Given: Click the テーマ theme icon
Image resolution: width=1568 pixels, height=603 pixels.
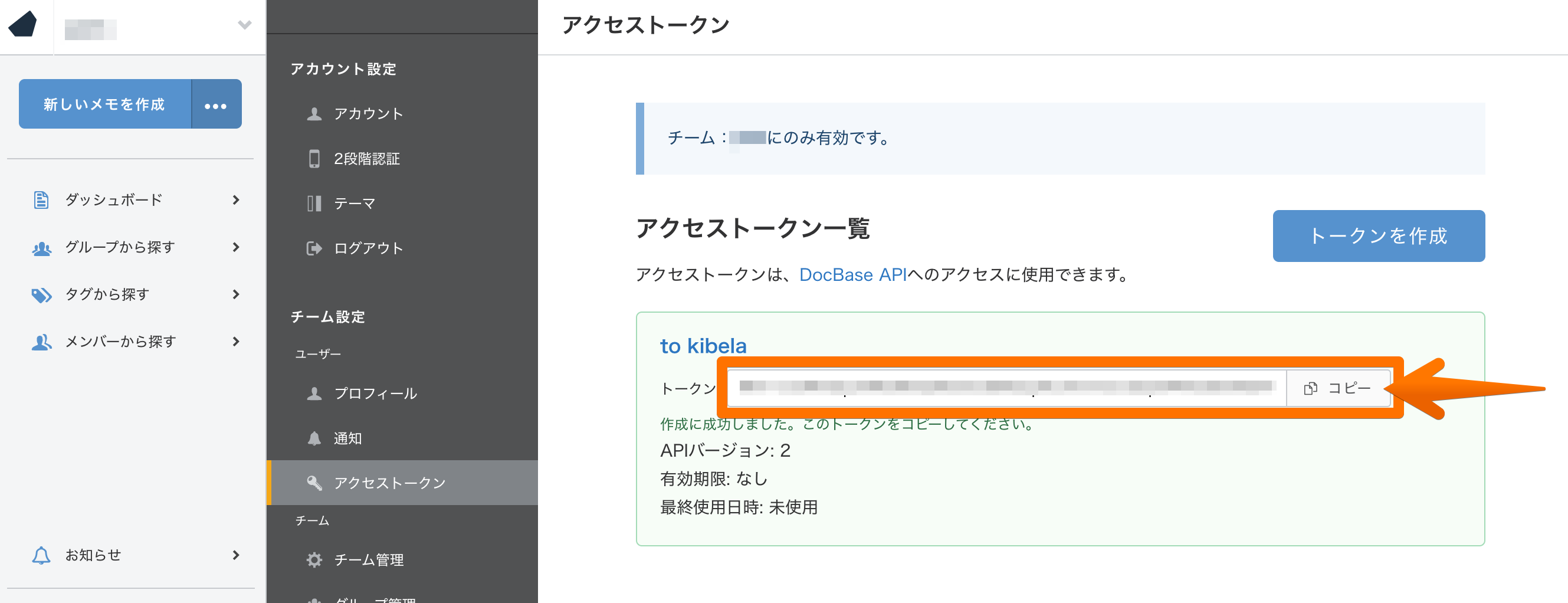Looking at the screenshot, I should pos(314,204).
